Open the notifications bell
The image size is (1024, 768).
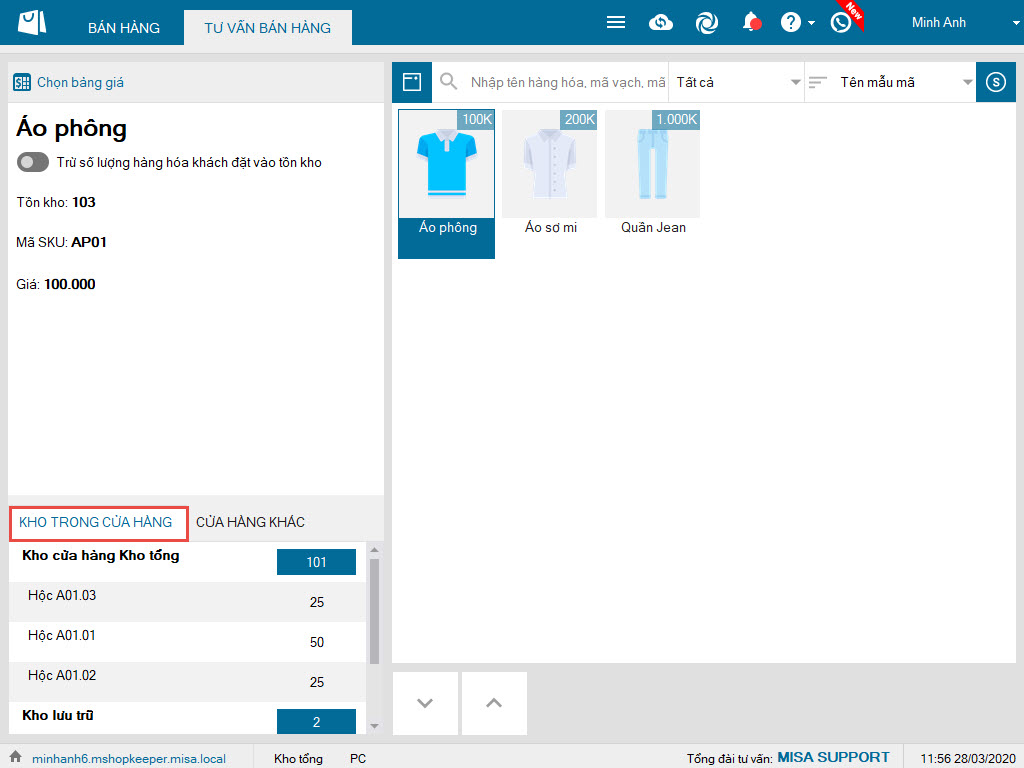[752, 22]
